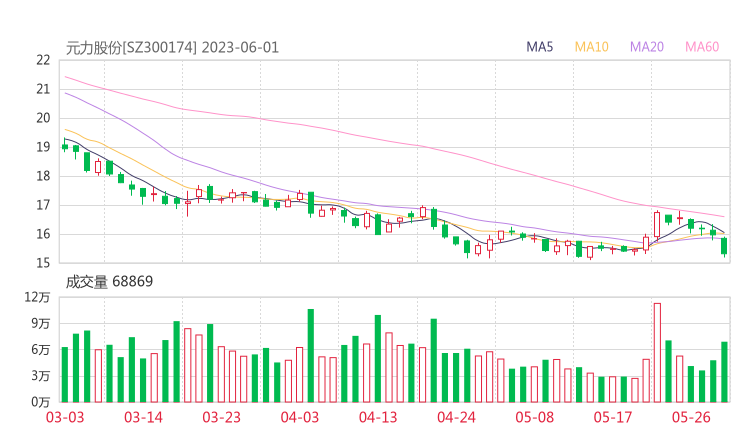
Task: Click the chart title 元力股份[SZ300174] 2023-06-01
Action: tap(172, 48)
